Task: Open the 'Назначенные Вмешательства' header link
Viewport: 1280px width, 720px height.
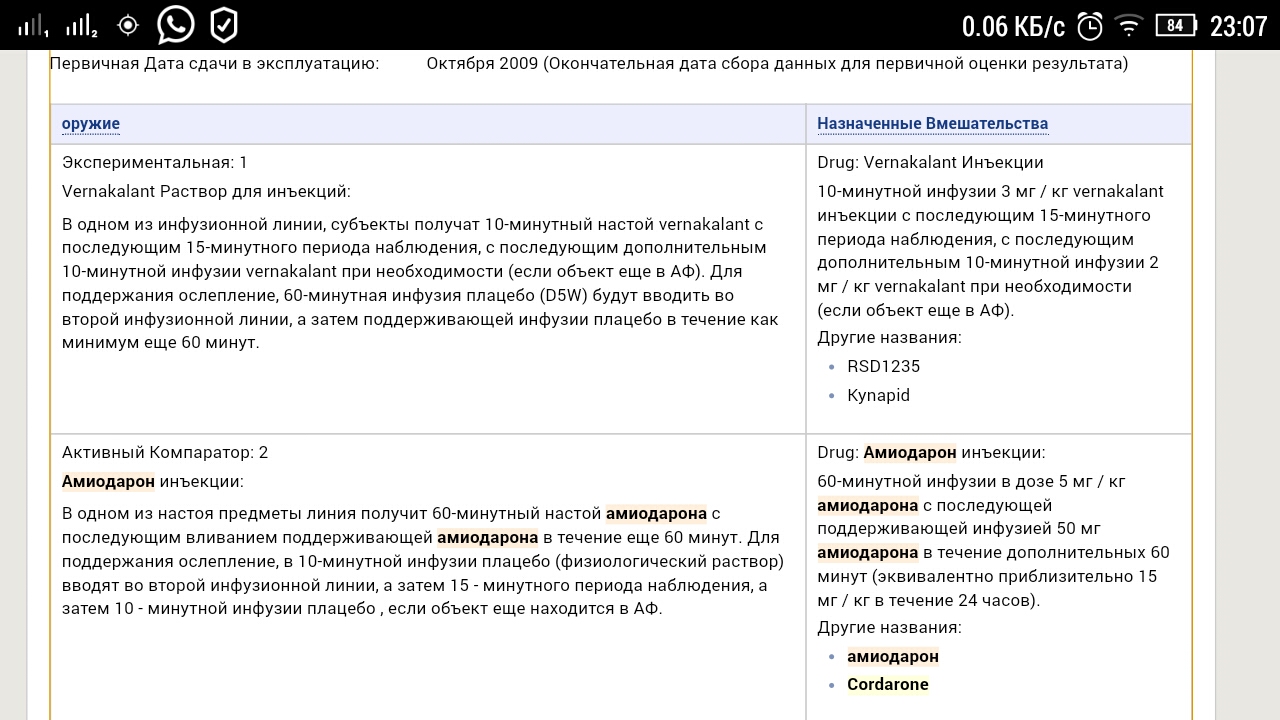Action: 932,124
